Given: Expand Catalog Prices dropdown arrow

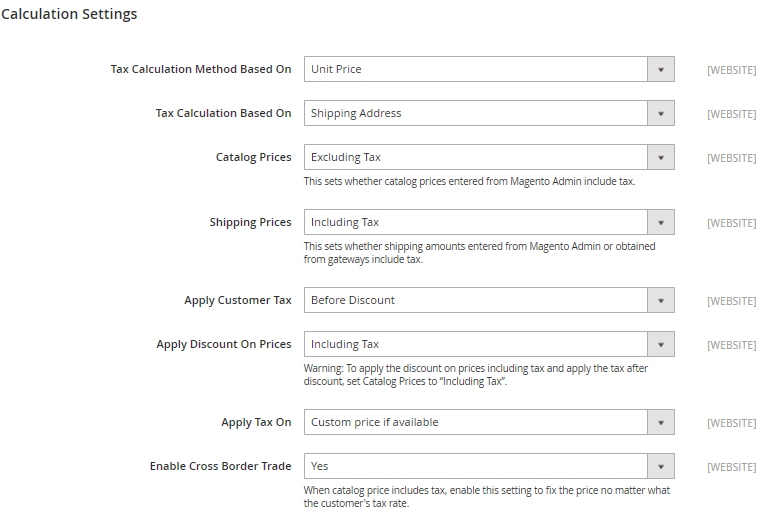Looking at the screenshot, I should click(661, 157).
